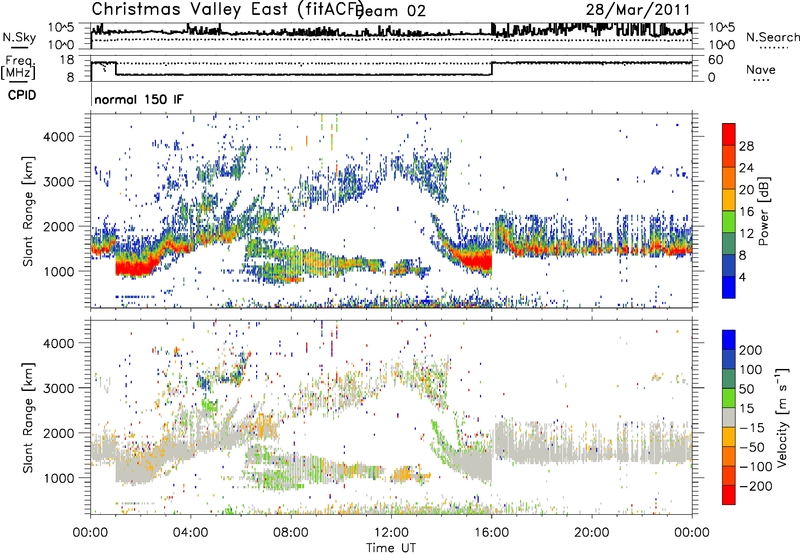Click the 08:00 time axis label
The width and height of the screenshot is (800, 554).
coord(291,533)
